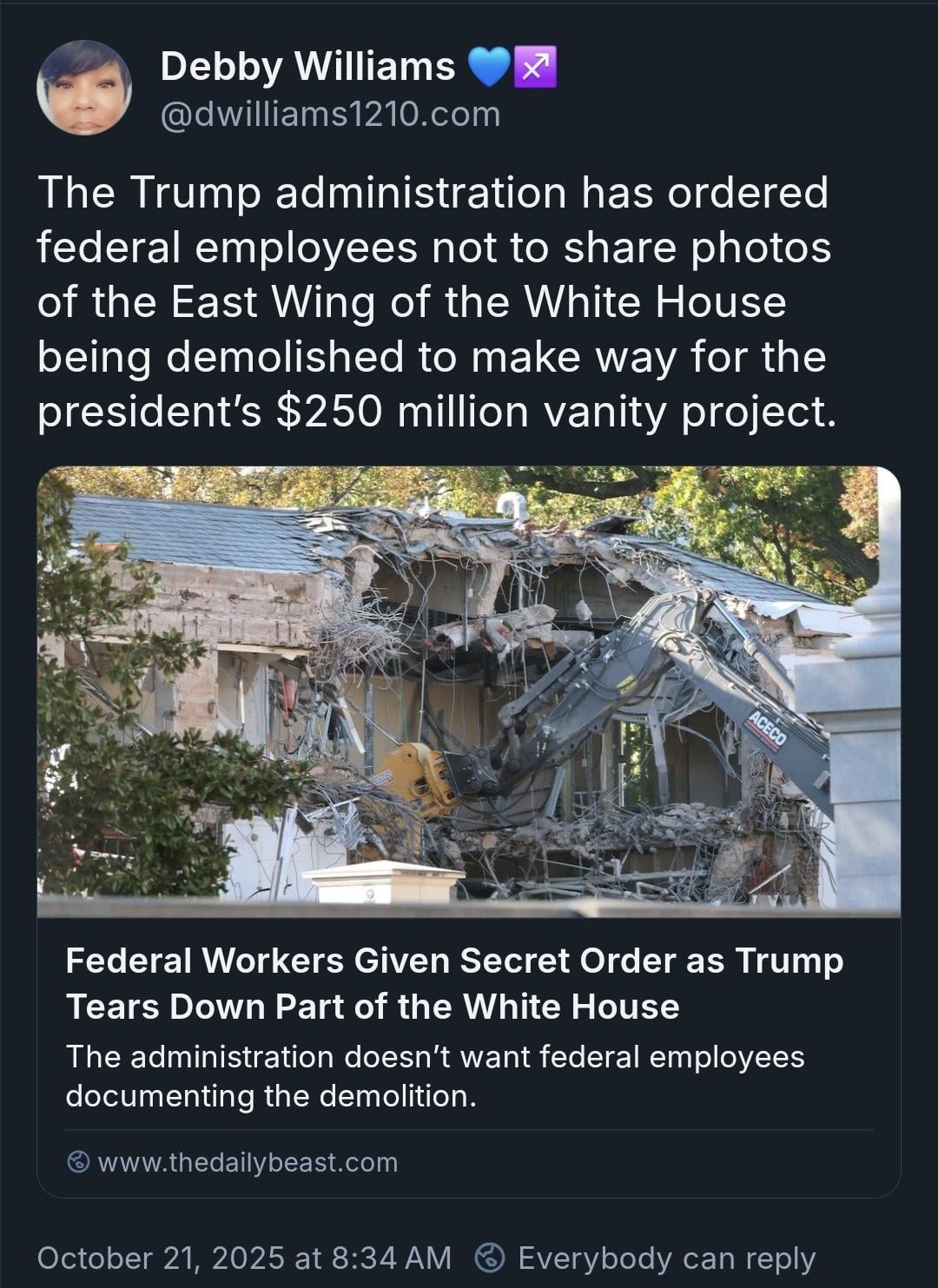
Task: Click the $250 million vanity project phrase
Action: click(557, 411)
